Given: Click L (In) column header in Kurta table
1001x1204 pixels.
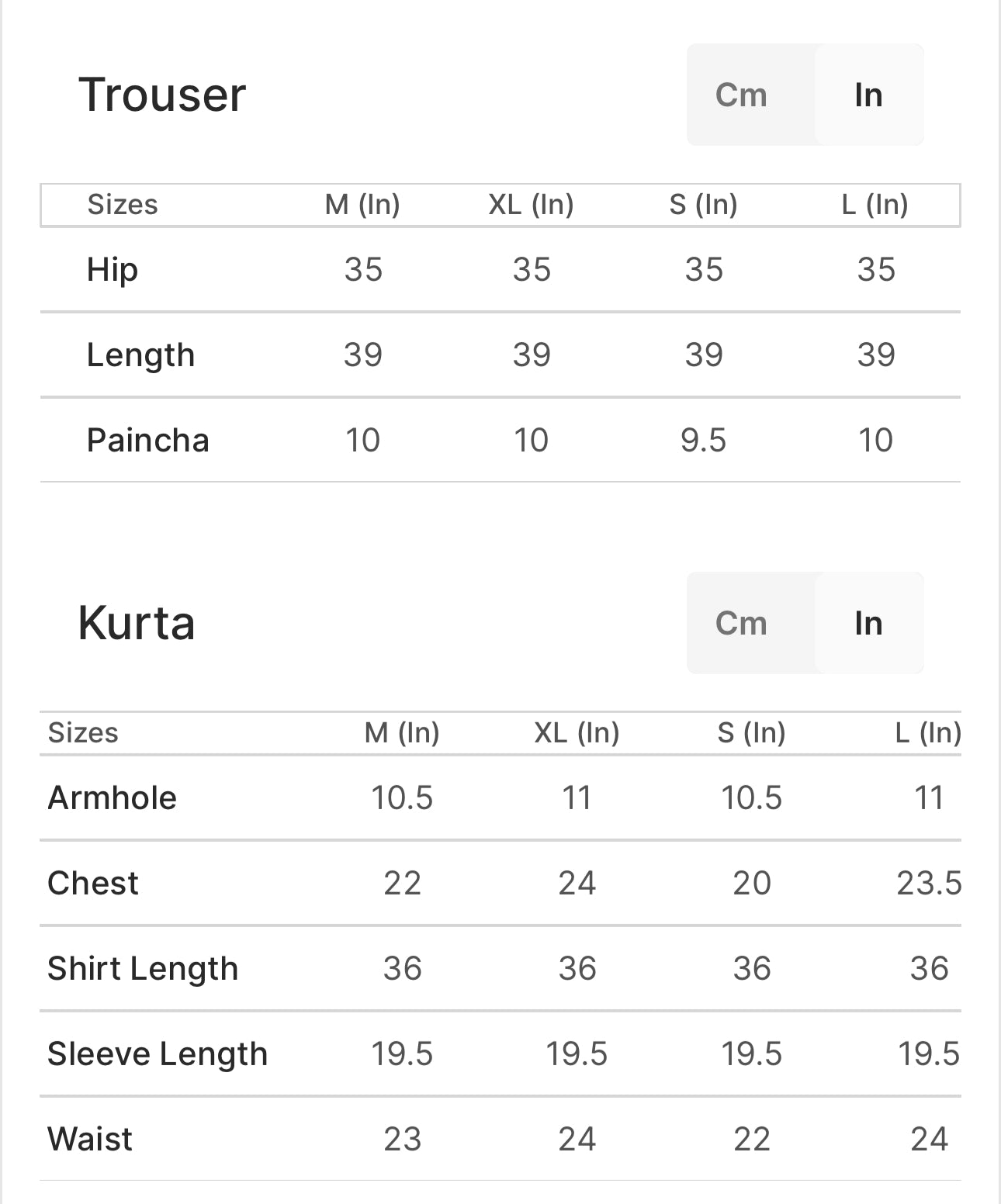Looking at the screenshot, I should [x=928, y=732].
